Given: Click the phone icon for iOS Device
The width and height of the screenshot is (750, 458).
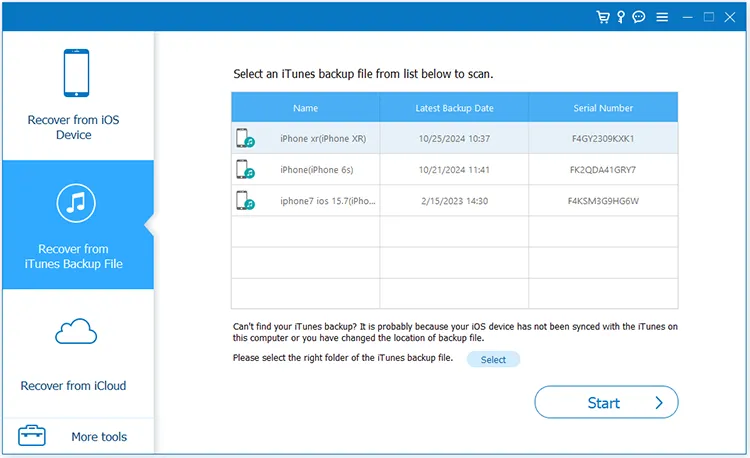Looking at the screenshot, I should 76,73.
